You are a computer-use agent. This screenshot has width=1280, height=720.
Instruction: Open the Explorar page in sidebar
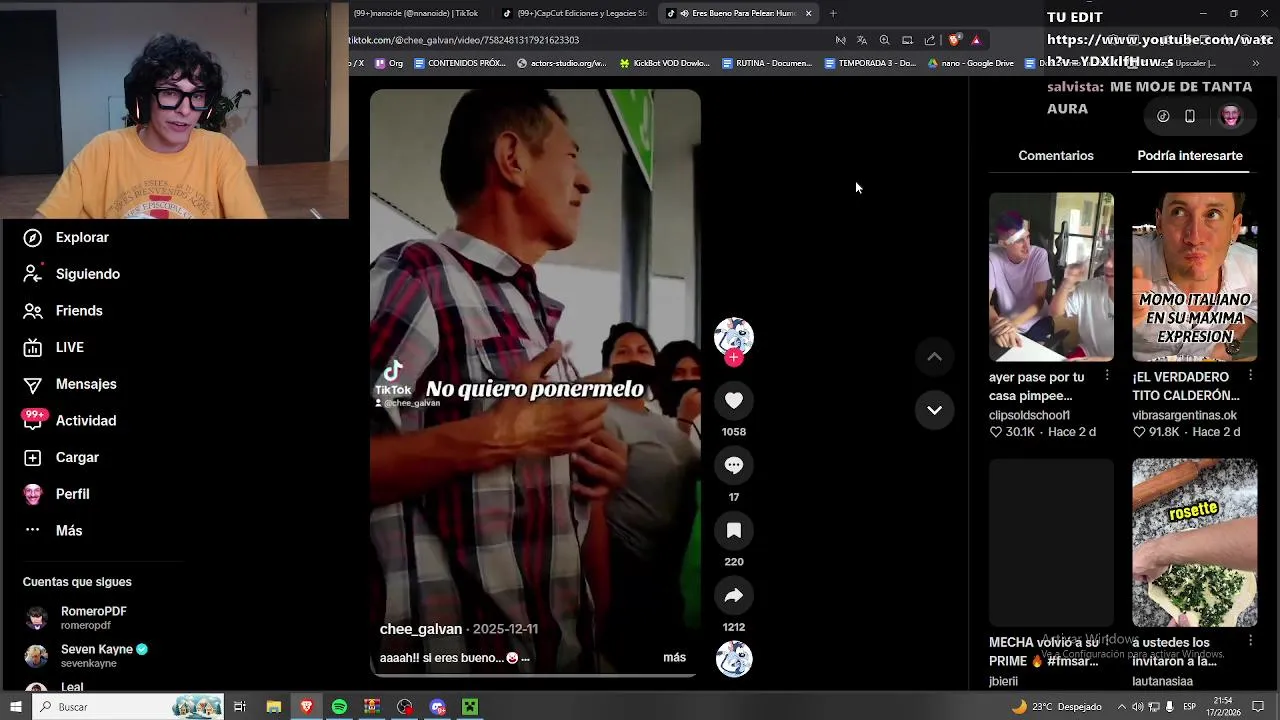tap(66, 237)
